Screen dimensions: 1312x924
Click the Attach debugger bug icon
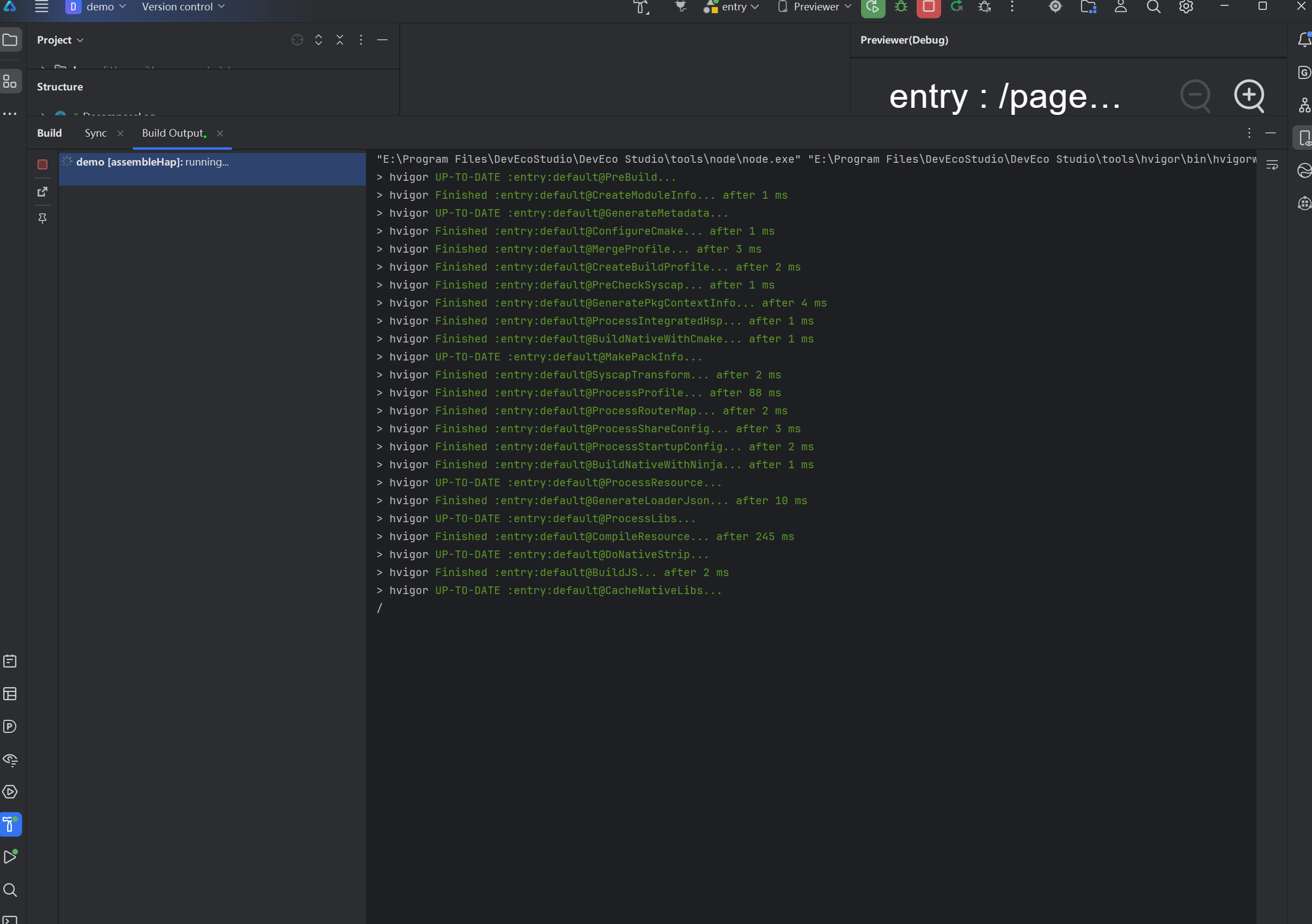click(984, 7)
